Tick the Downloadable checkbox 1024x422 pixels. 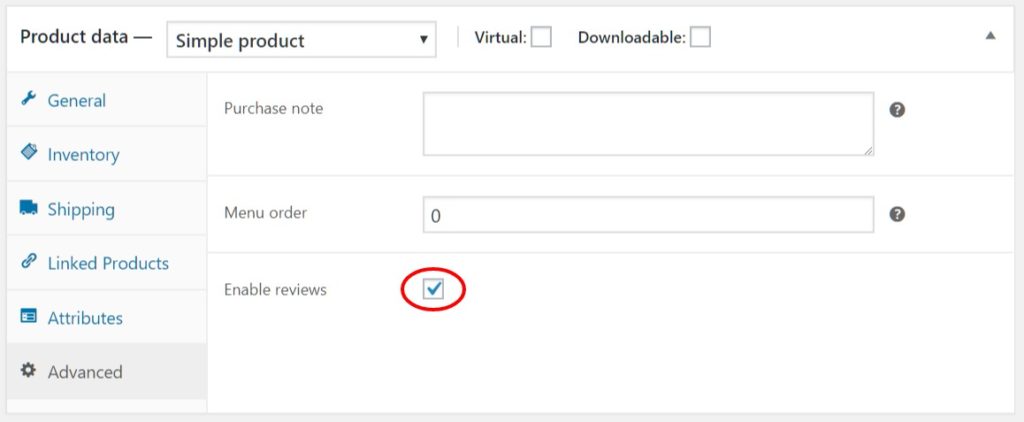tap(700, 37)
